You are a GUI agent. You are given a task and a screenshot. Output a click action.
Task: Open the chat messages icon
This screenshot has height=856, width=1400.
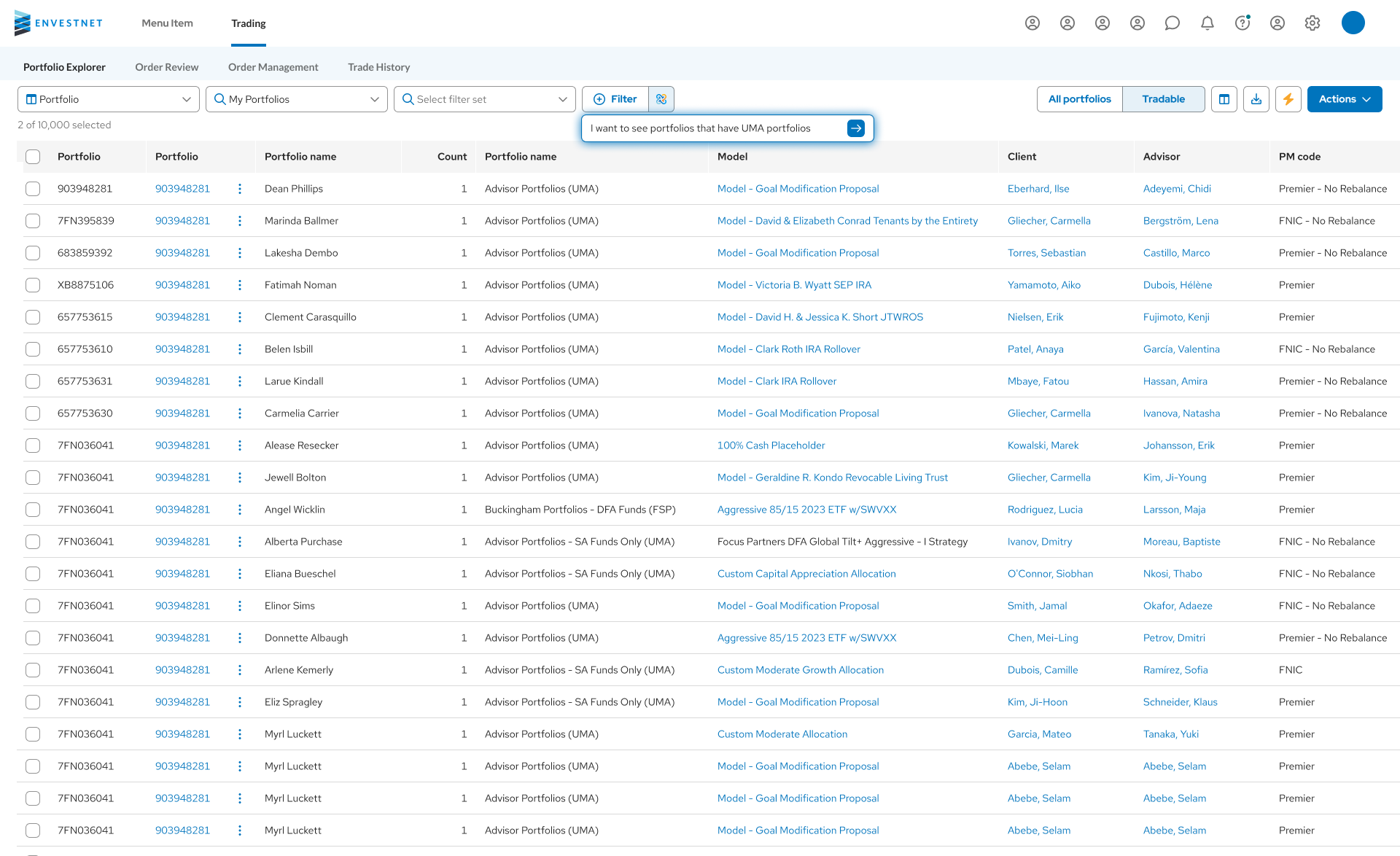click(1172, 23)
